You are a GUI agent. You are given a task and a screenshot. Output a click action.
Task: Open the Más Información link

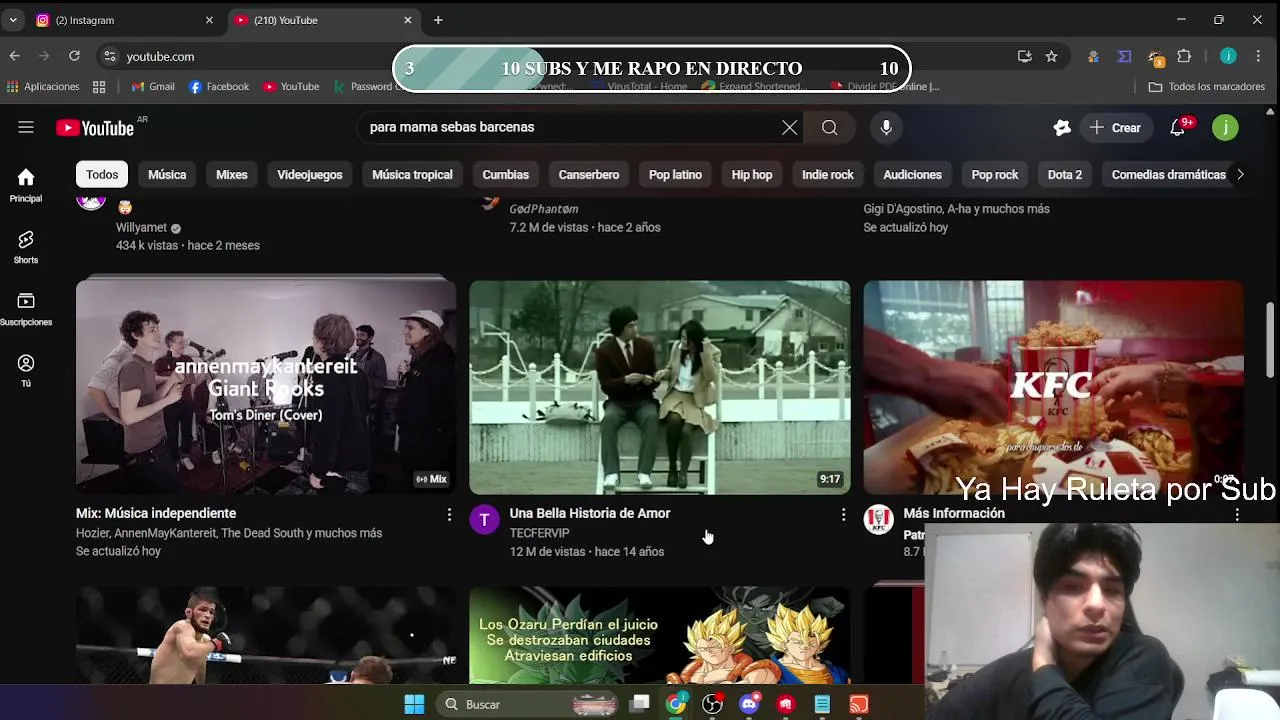coord(954,513)
